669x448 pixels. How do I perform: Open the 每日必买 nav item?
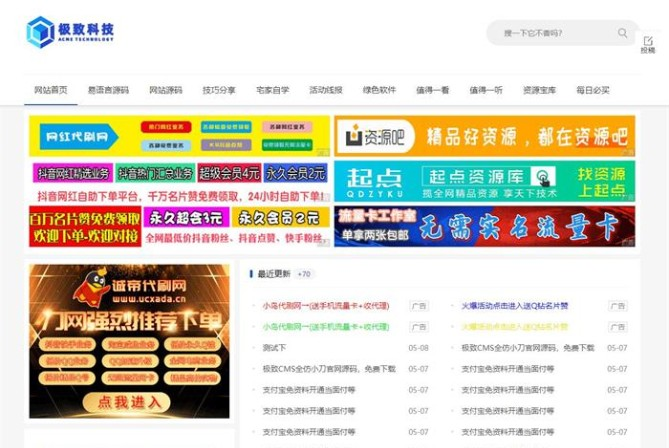pos(592,90)
